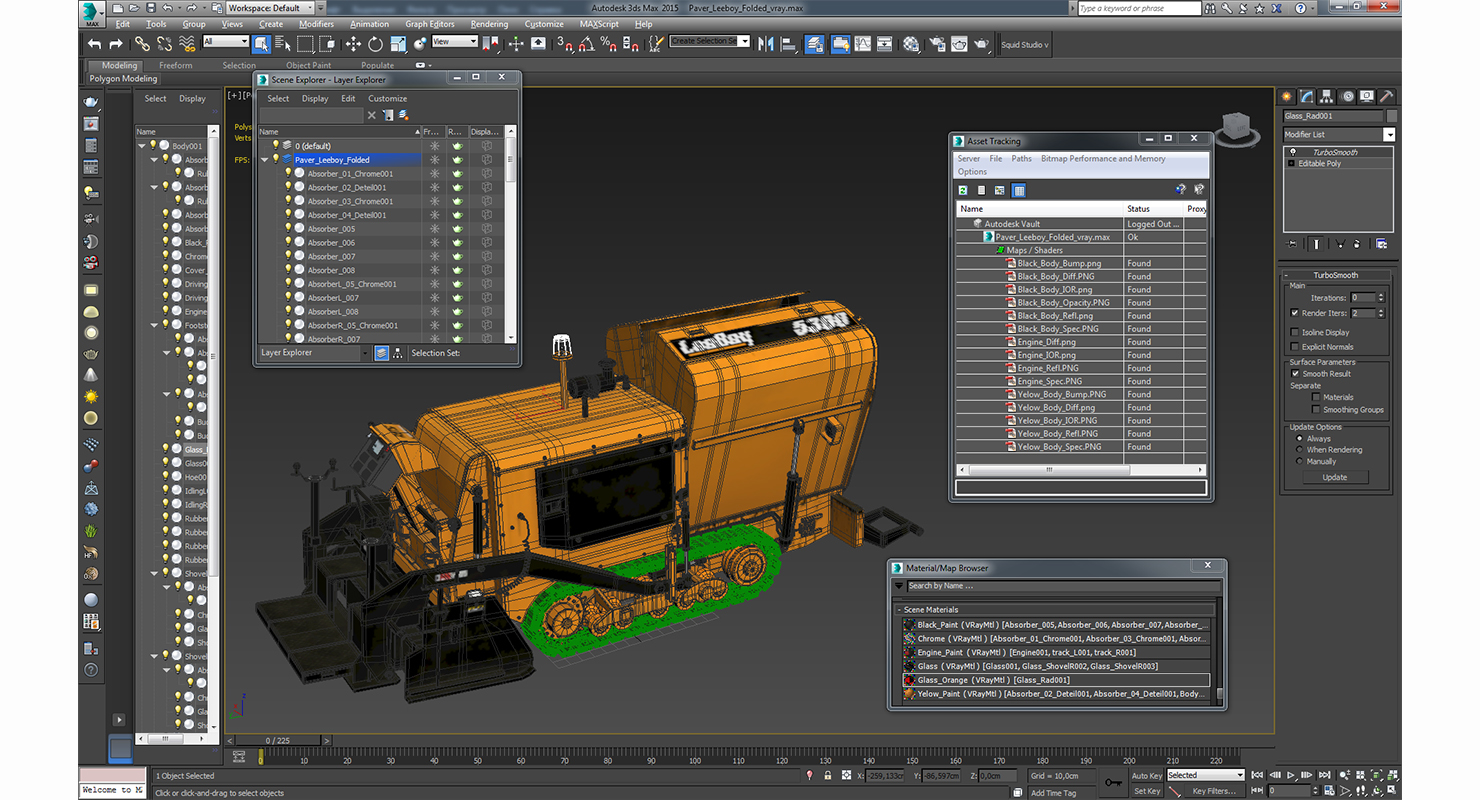This screenshot has width=1480, height=800.
Task: Toggle the Smooth Result checkbox
Action: coord(1295,373)
